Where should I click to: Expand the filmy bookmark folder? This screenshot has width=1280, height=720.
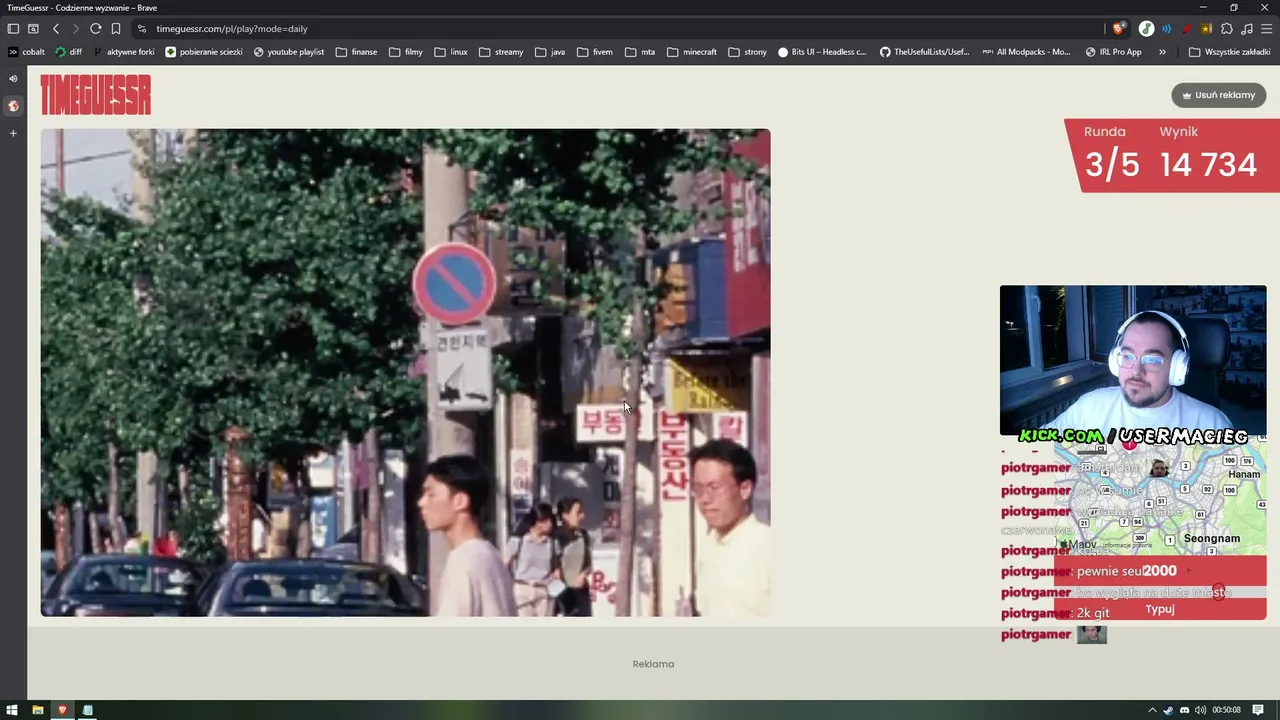406,52
